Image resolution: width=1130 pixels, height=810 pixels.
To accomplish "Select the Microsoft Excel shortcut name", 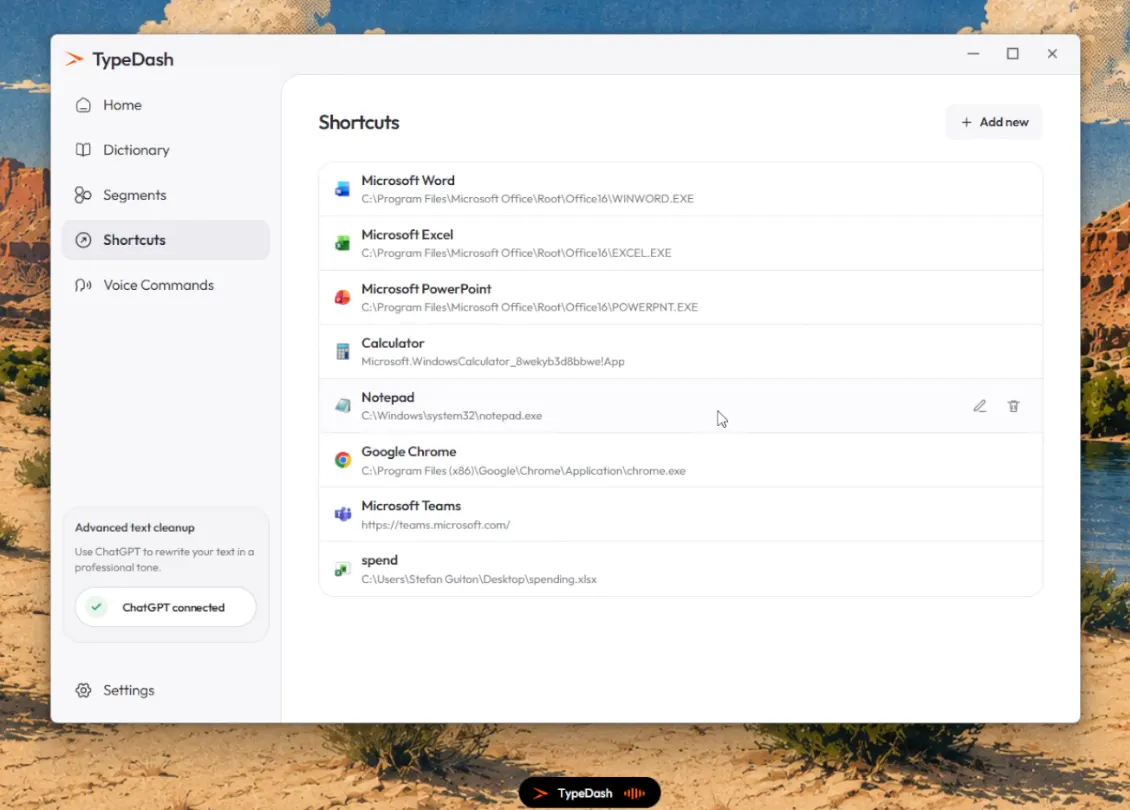I will [407, 234].
